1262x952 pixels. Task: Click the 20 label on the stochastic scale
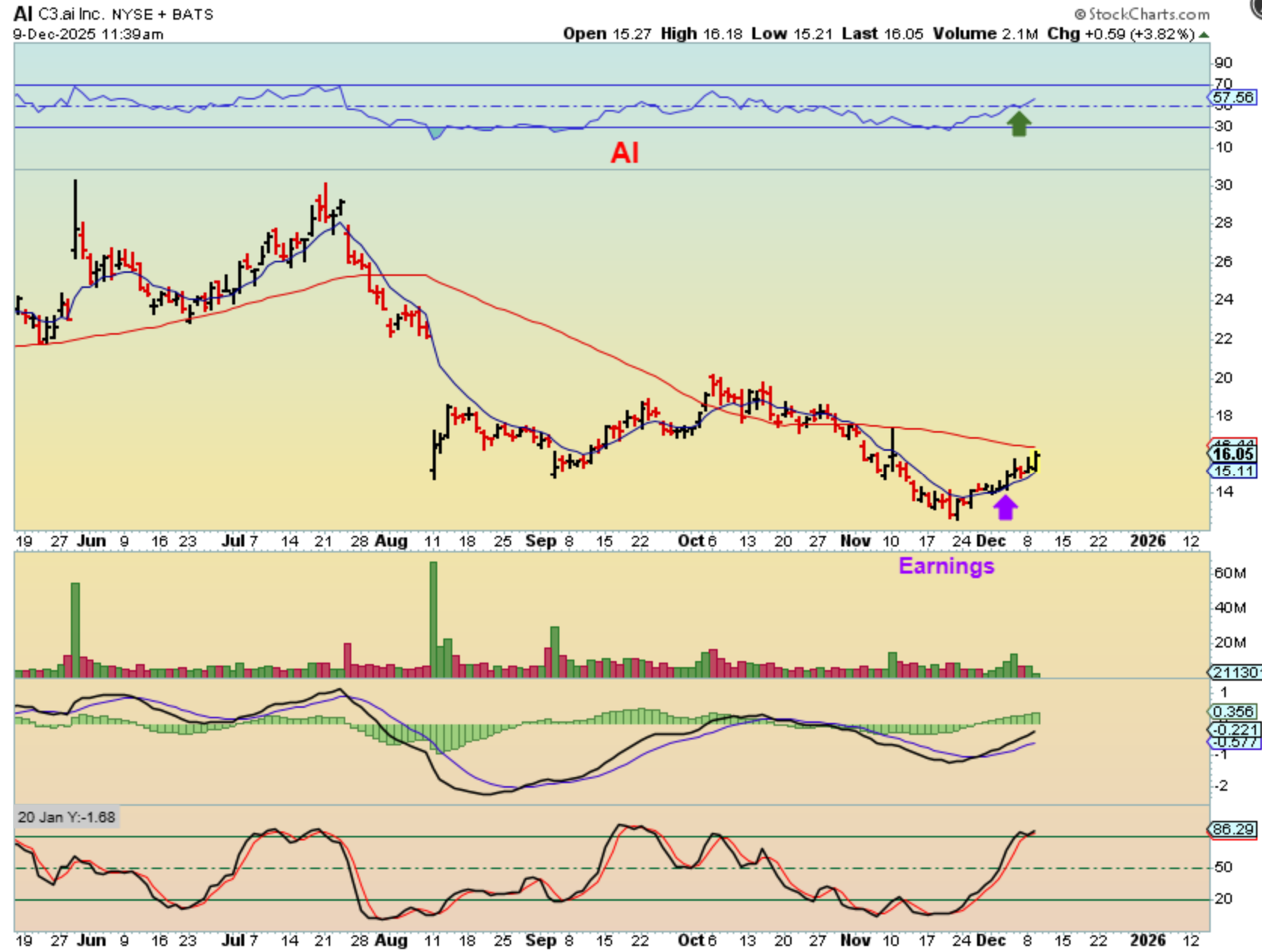tap(1224, 898)
